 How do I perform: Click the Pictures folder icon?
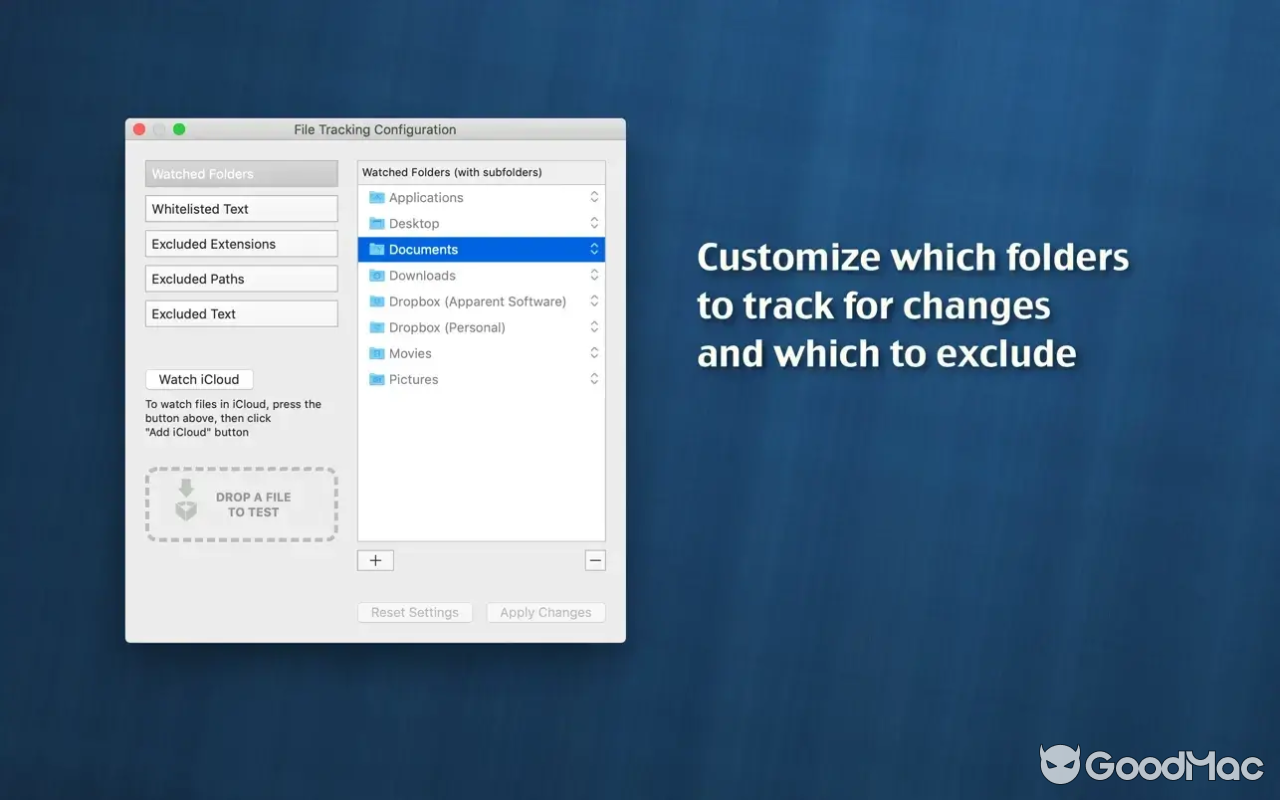coord(376,379)
